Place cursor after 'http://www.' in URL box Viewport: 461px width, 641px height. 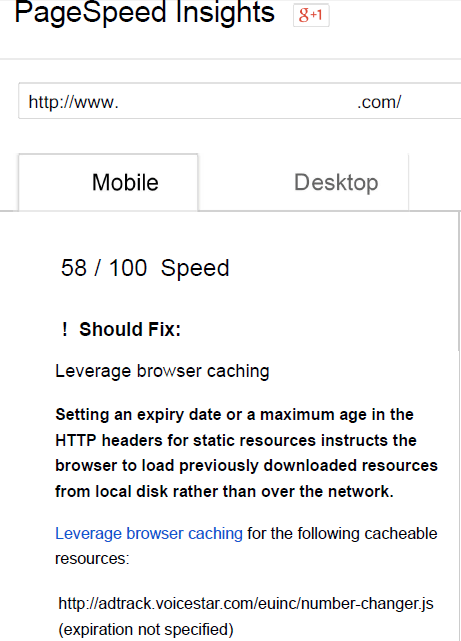tap(119, 102)
